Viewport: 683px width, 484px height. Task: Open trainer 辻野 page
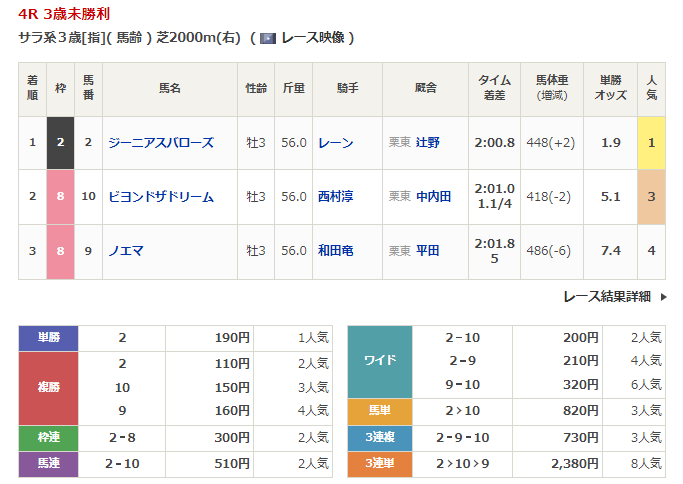(x=428, y=143)
